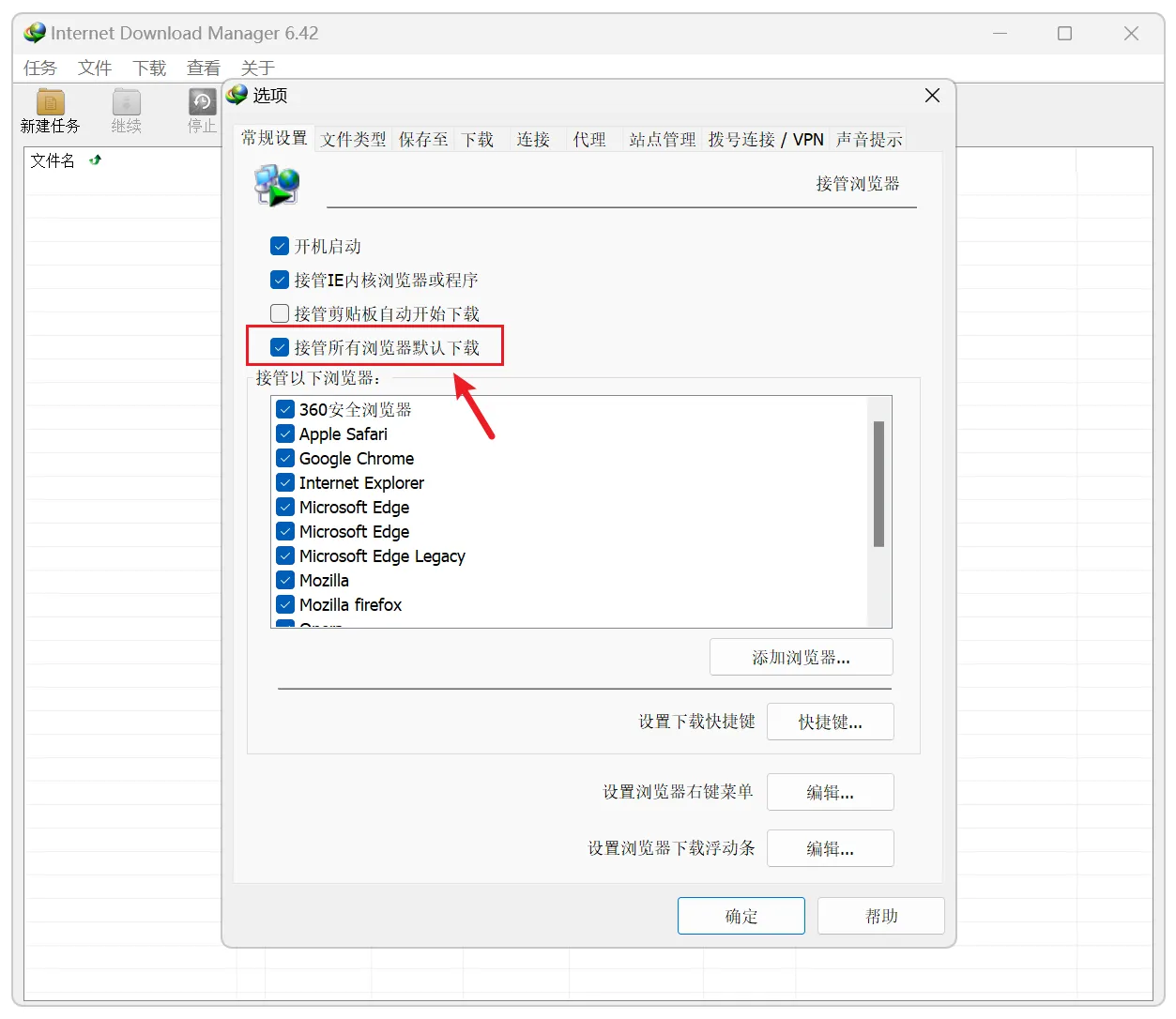This screenshot has width=1176, height=1019.
Task: Uncheck 接管所有浏览器默认下载
Action: 280,347
